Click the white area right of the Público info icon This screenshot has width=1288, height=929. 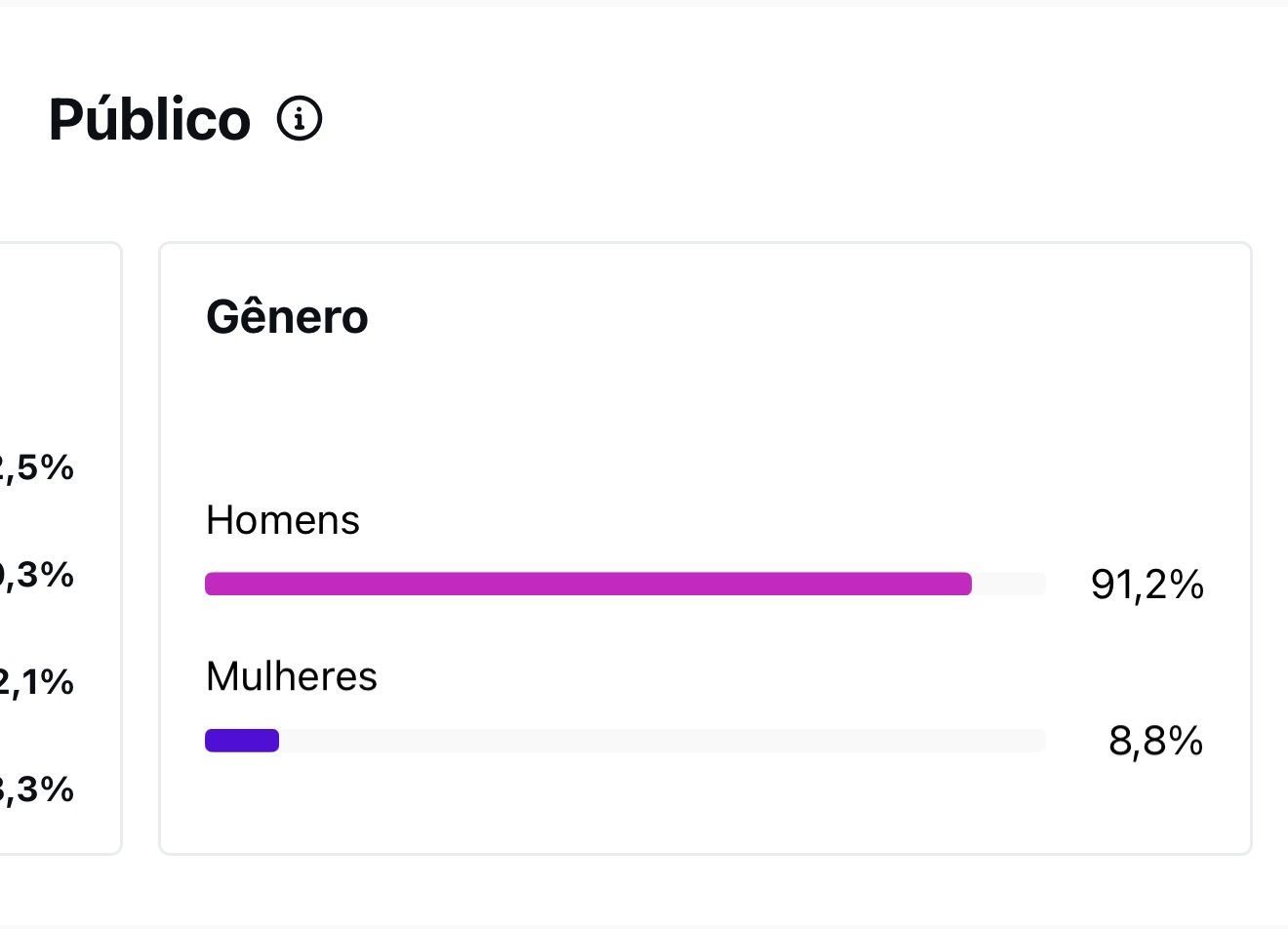pos(781,119)
